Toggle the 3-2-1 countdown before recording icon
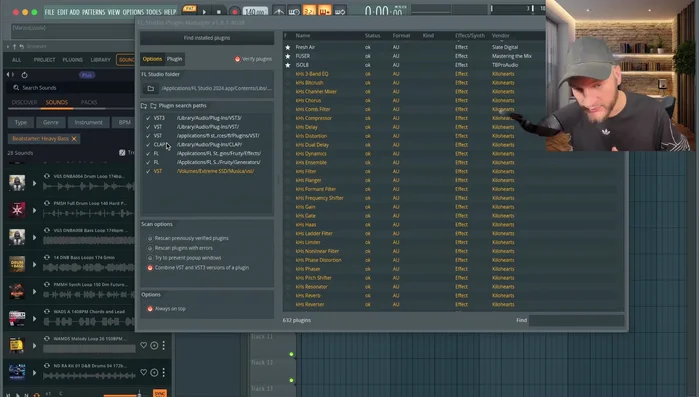The image size is (699, 397). point(309,11)
